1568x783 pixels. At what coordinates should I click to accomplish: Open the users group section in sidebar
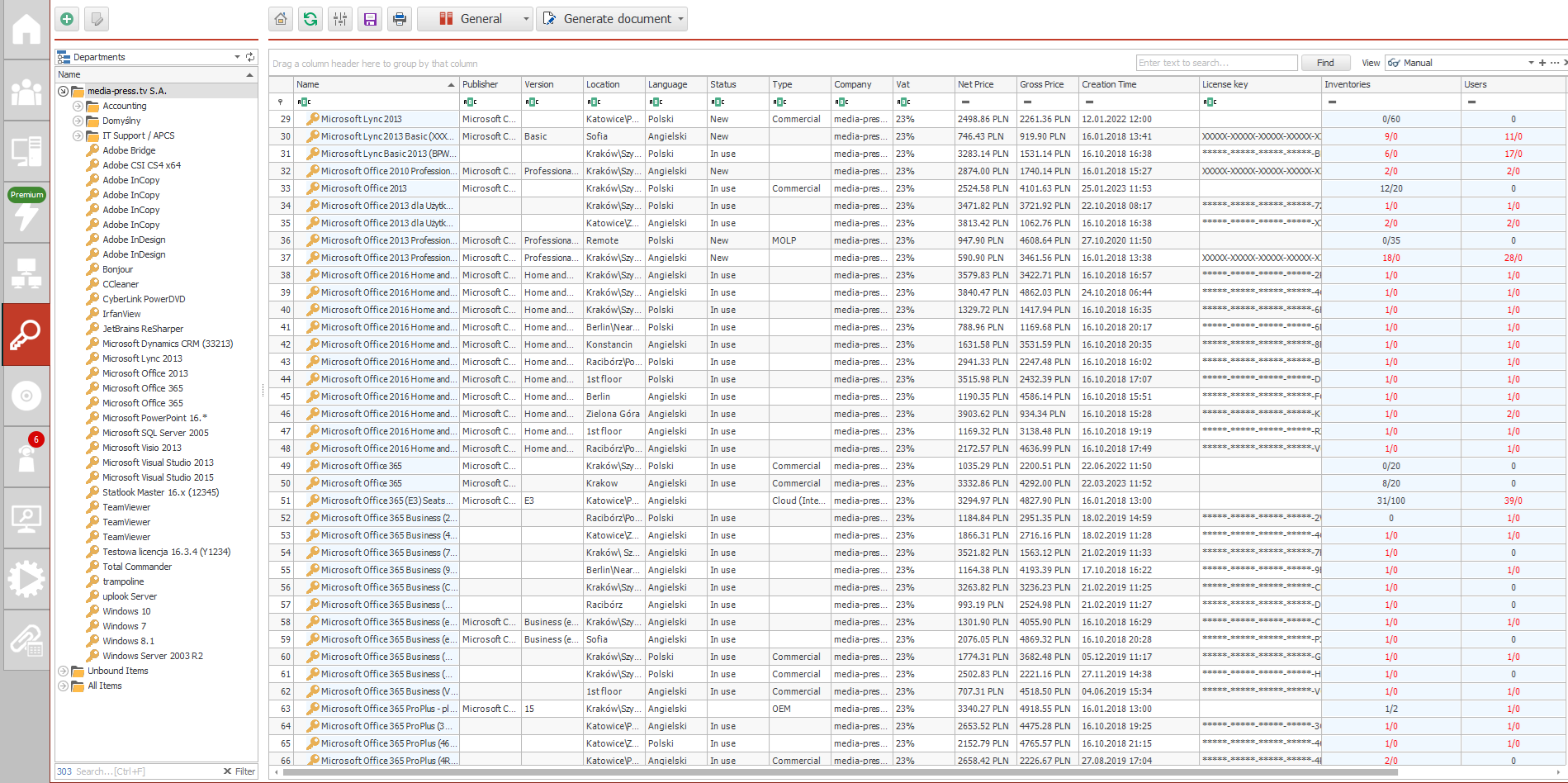pyautogui.click(x=26, y=91)
